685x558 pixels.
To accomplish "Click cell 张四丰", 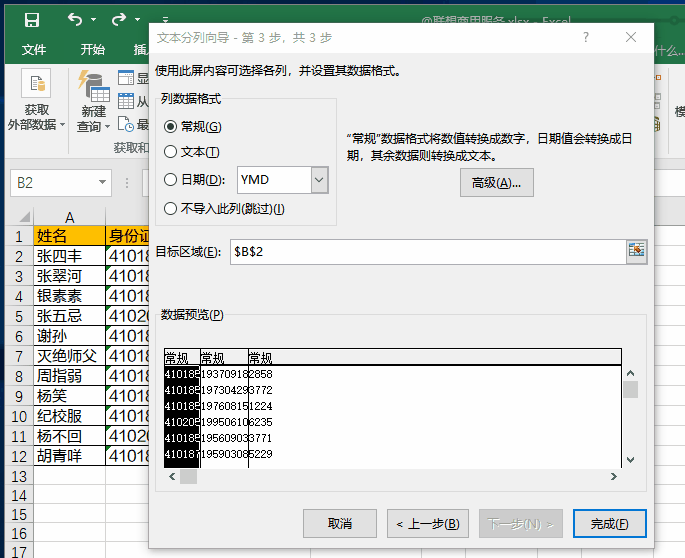I will [69, 256].
